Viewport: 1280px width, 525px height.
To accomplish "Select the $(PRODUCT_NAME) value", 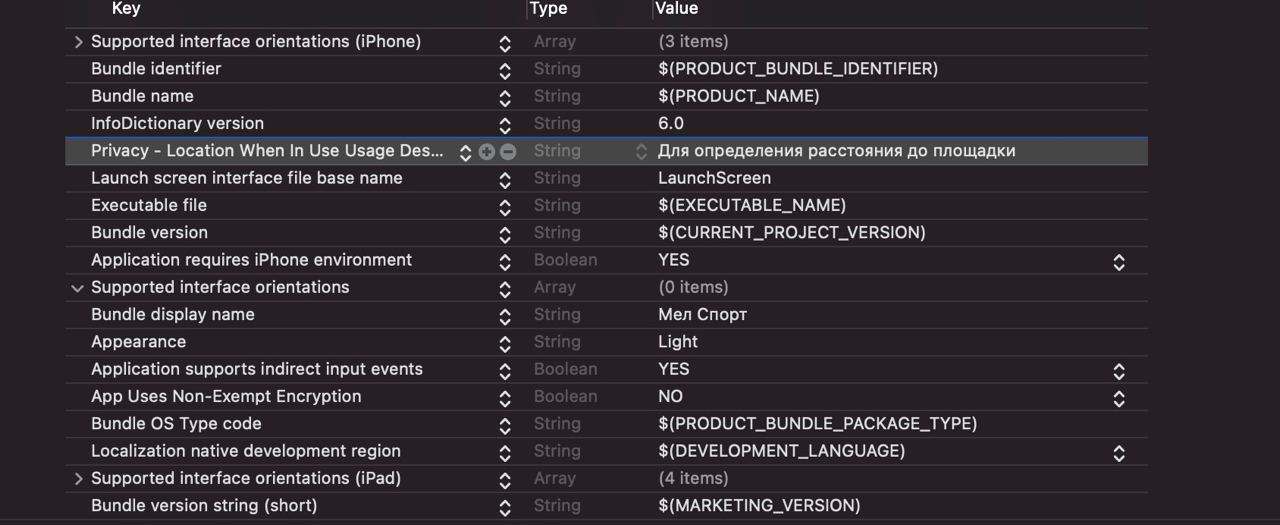I will pyautogui.click(x=739, y=96).
